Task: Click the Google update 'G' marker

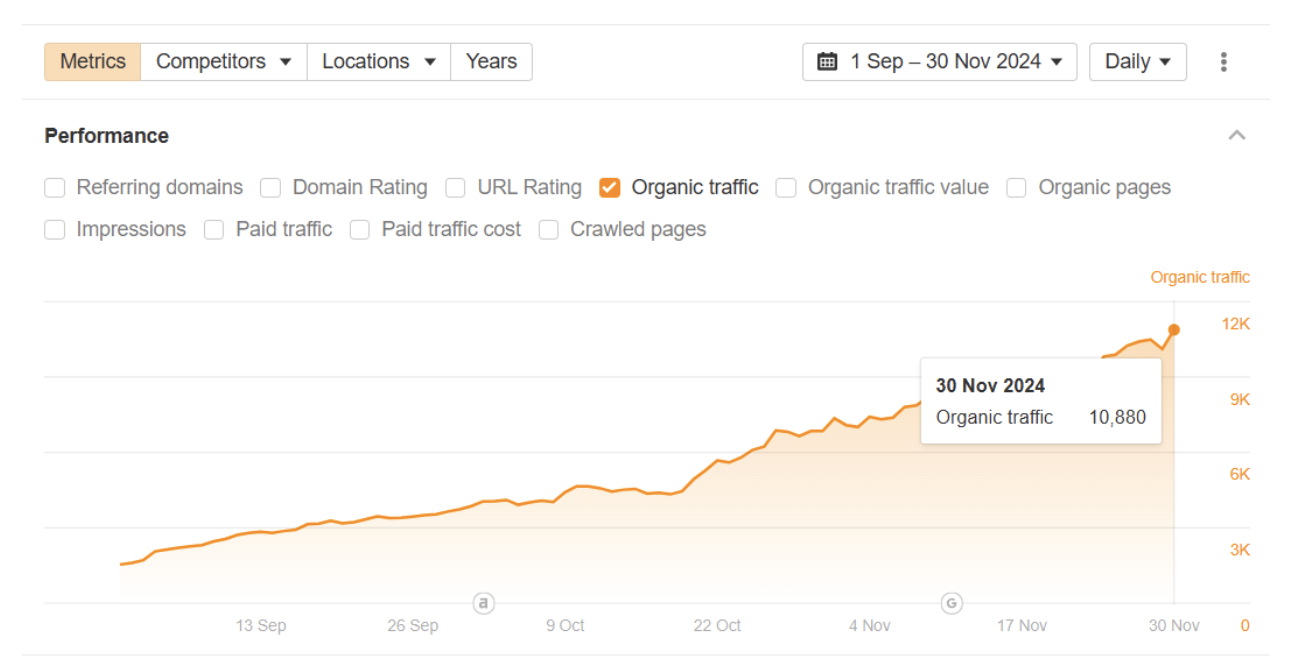Action: [x=952, y=603]
